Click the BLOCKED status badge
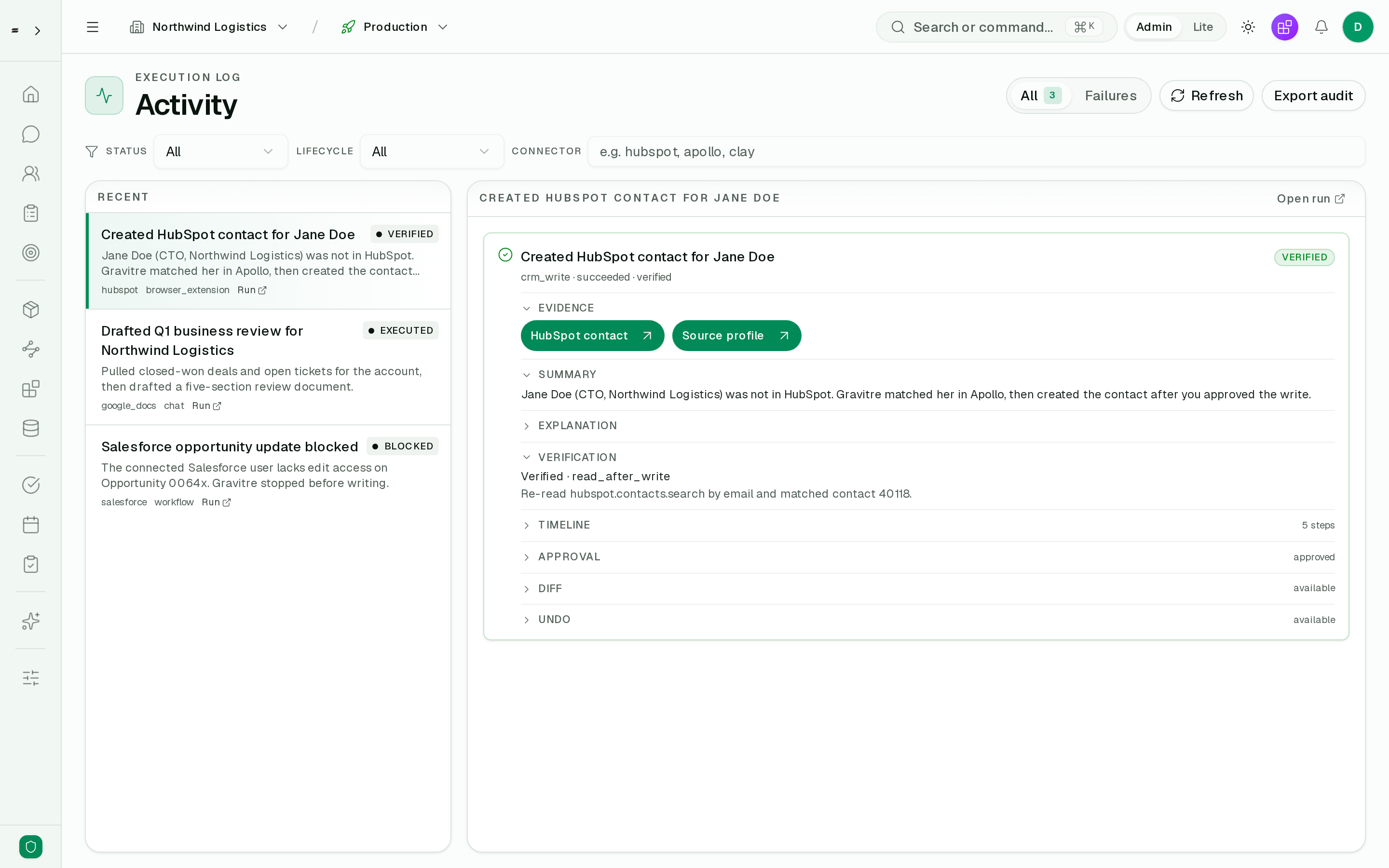 coord(402,446)
